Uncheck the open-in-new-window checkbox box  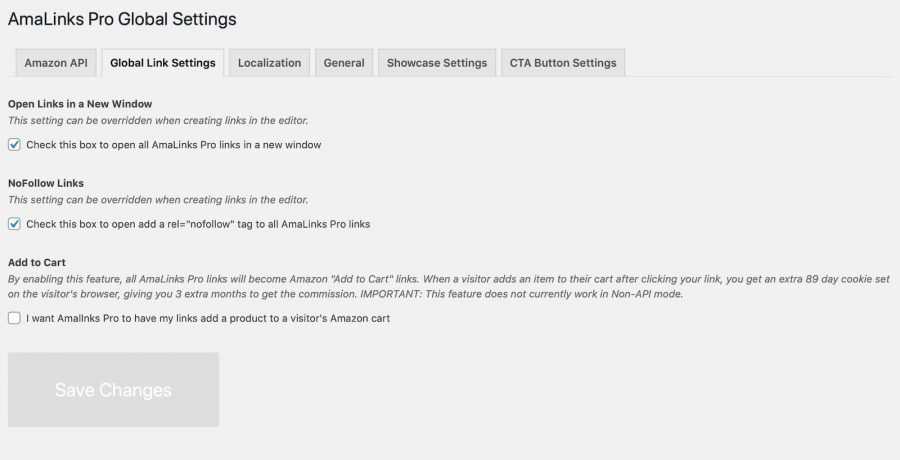pos(14,145)
